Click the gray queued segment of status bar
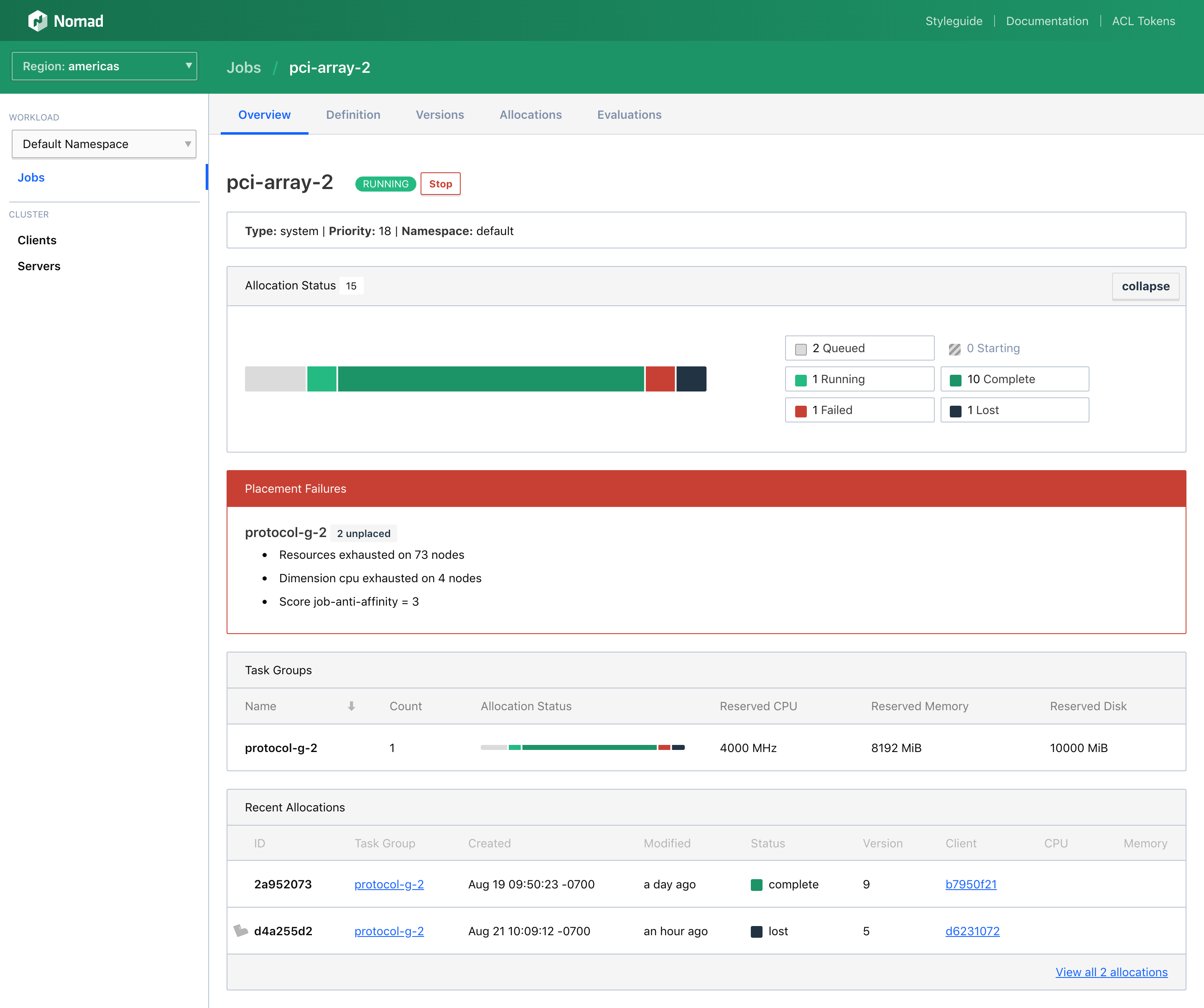 tap(275, 379)
